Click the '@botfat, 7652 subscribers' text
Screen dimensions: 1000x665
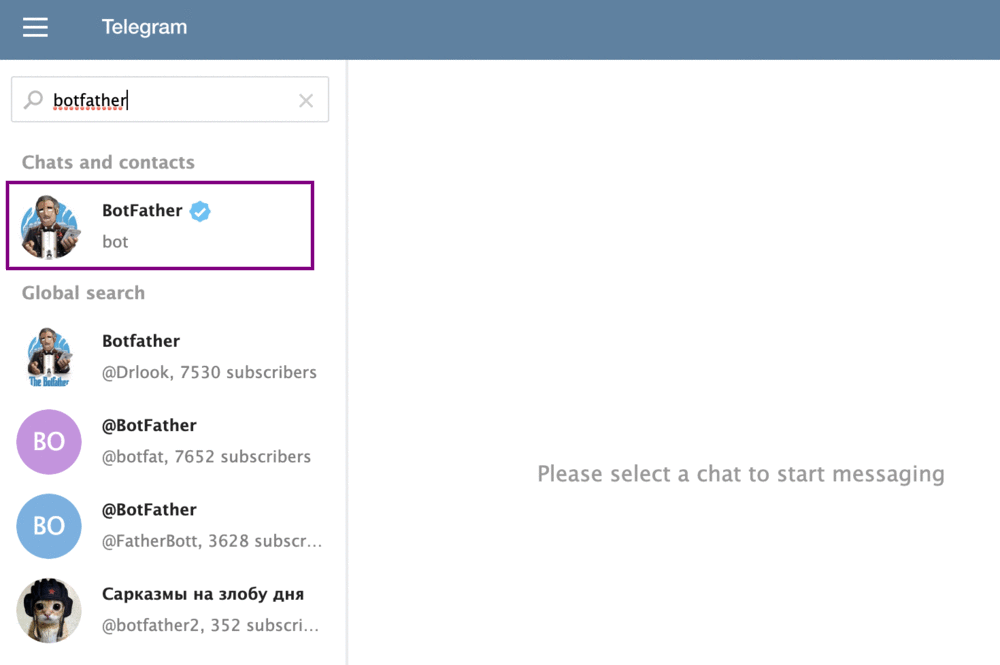pos(206,457)
